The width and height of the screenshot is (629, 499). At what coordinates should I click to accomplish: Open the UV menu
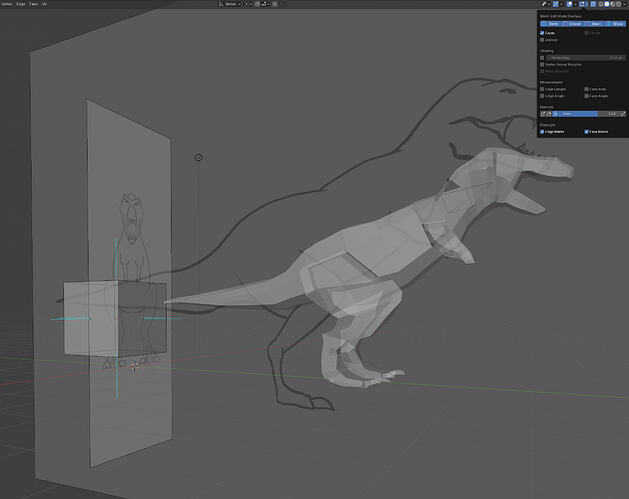45,4
